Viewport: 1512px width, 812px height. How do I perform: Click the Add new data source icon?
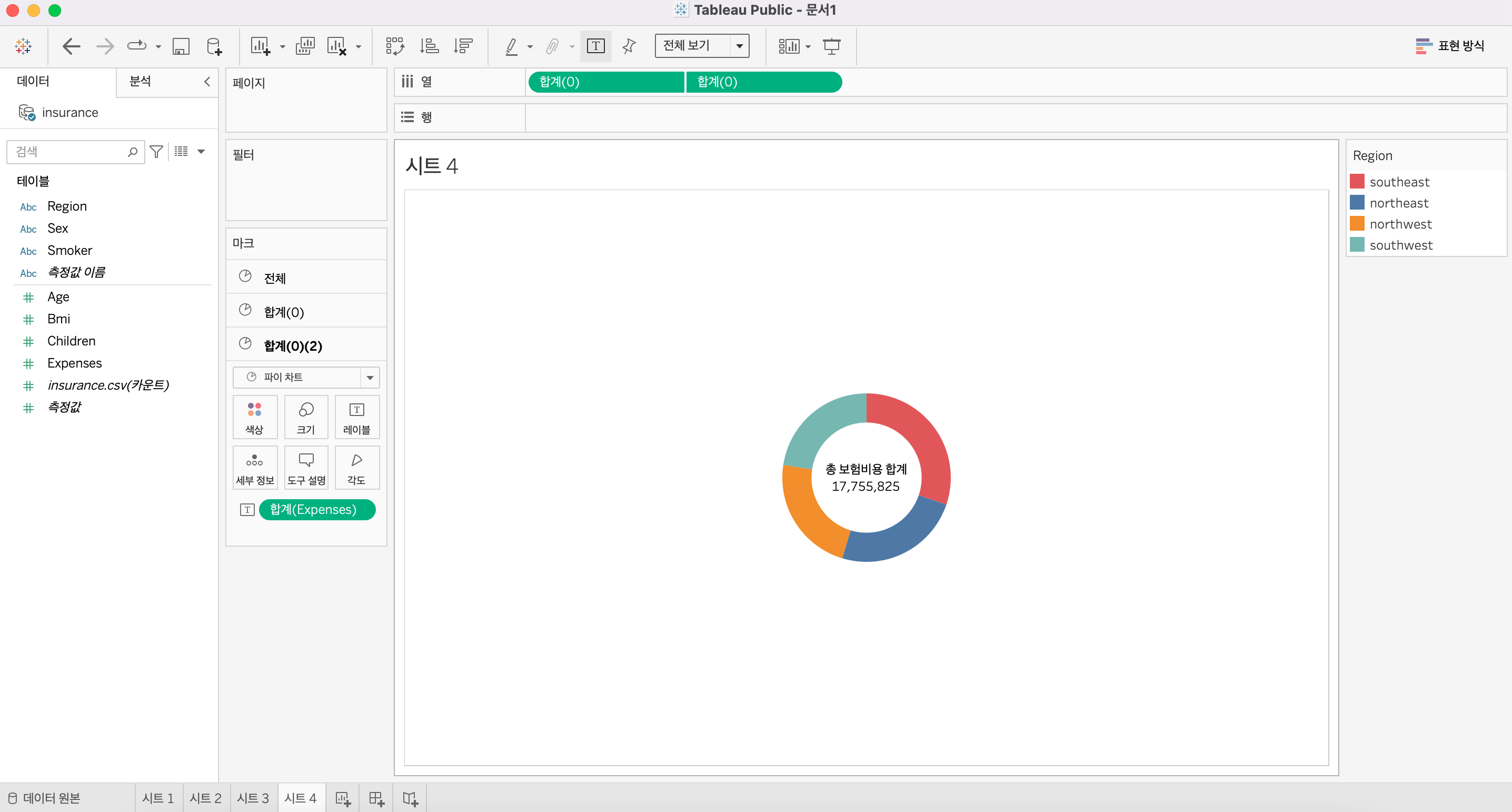click(x=214, y=46)
